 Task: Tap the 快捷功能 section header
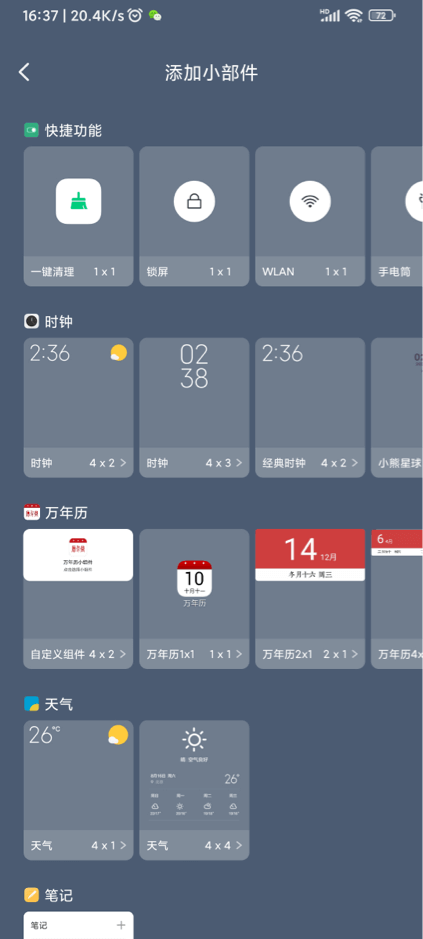[63, 130]
